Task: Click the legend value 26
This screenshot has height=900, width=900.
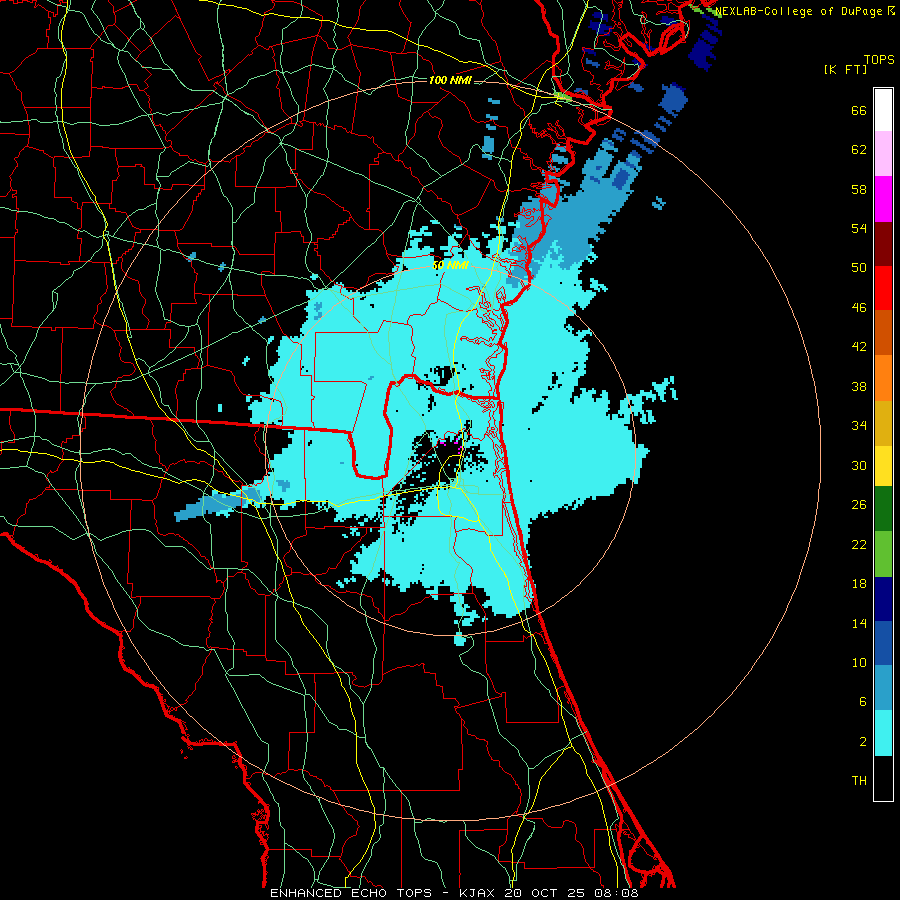Action: pyautogui.click(x=859, y=505)
